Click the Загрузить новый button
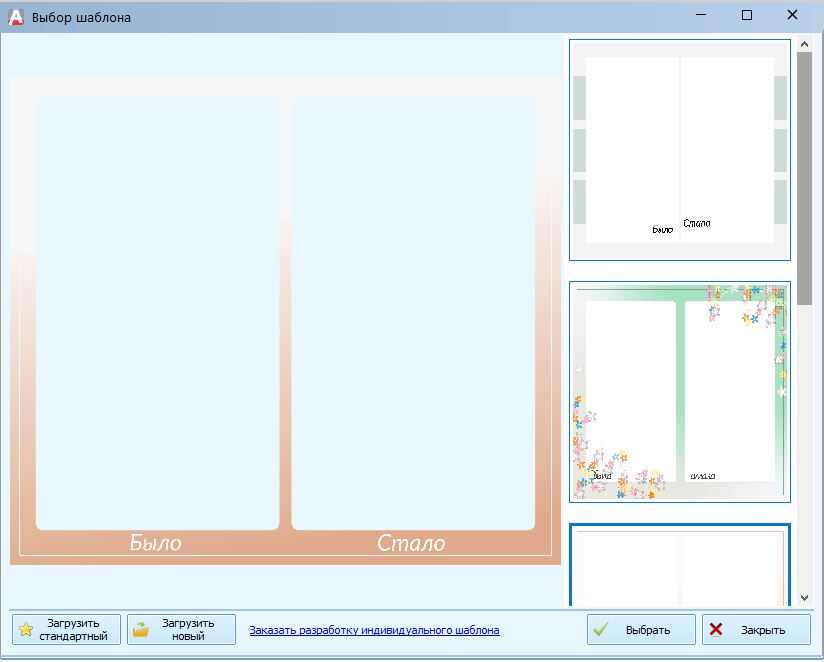The width and height of the screenshot is (824, 662). tap(181, 629)
